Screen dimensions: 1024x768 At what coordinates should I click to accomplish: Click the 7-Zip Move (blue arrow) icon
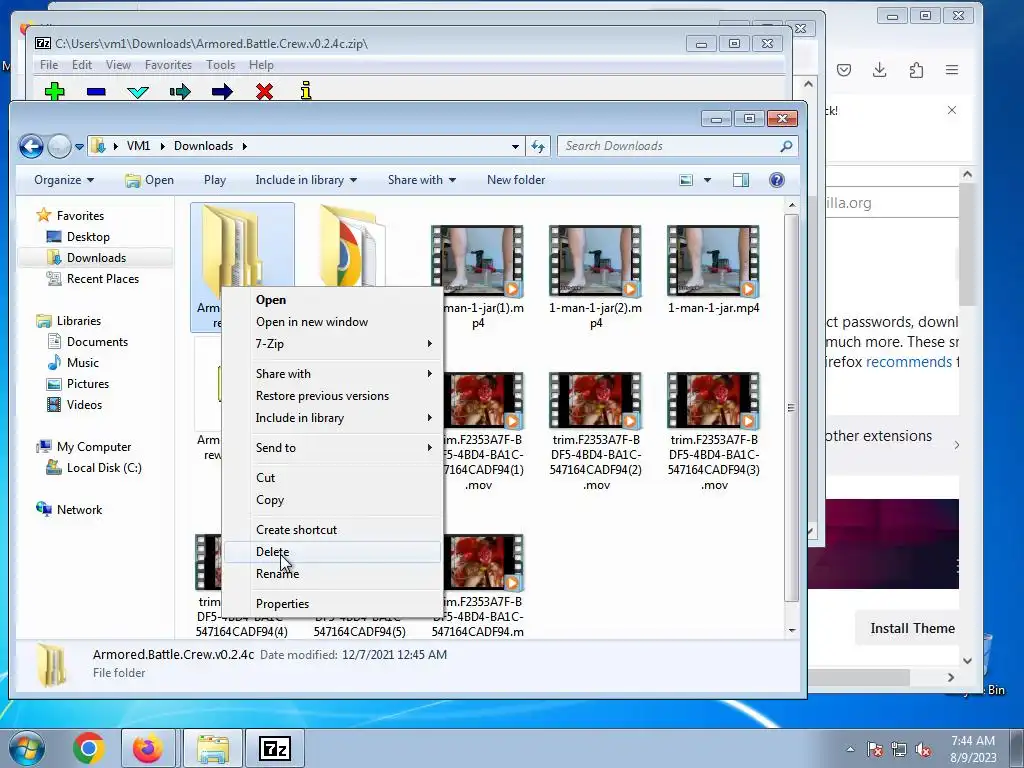tap(222, 91)
